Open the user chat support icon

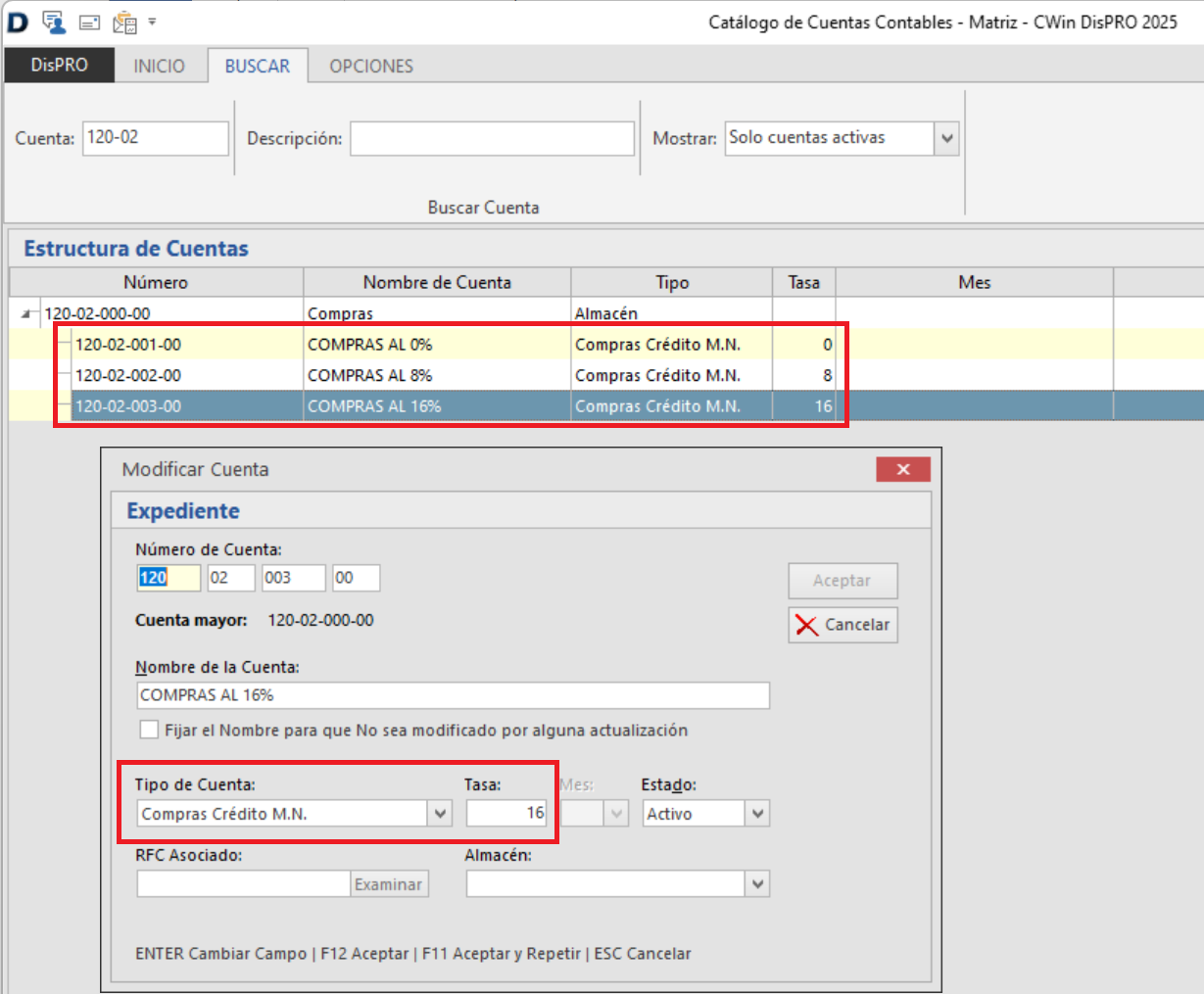54,22
